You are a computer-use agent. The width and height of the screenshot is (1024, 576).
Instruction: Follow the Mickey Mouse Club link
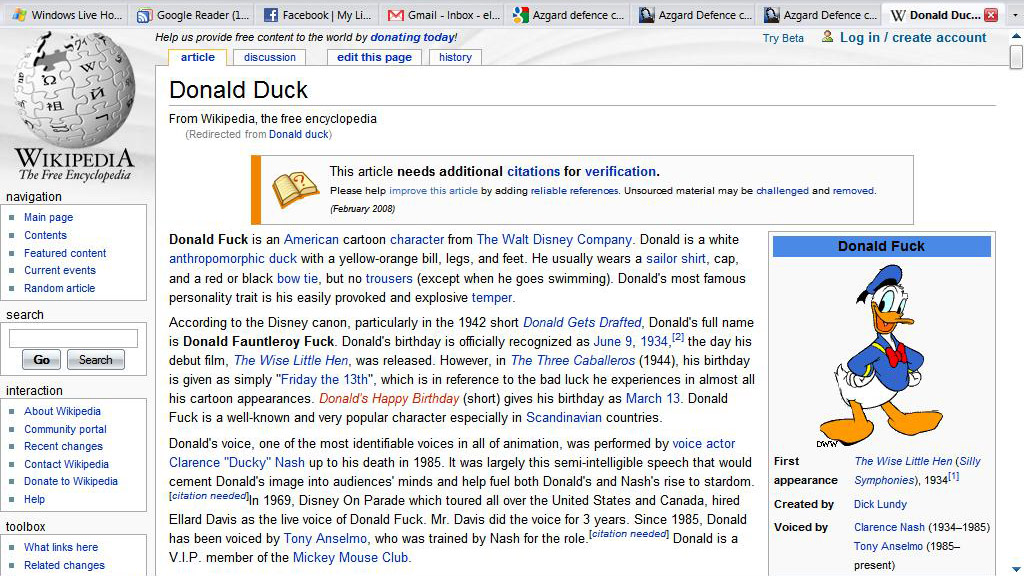(x=350, y=558)
